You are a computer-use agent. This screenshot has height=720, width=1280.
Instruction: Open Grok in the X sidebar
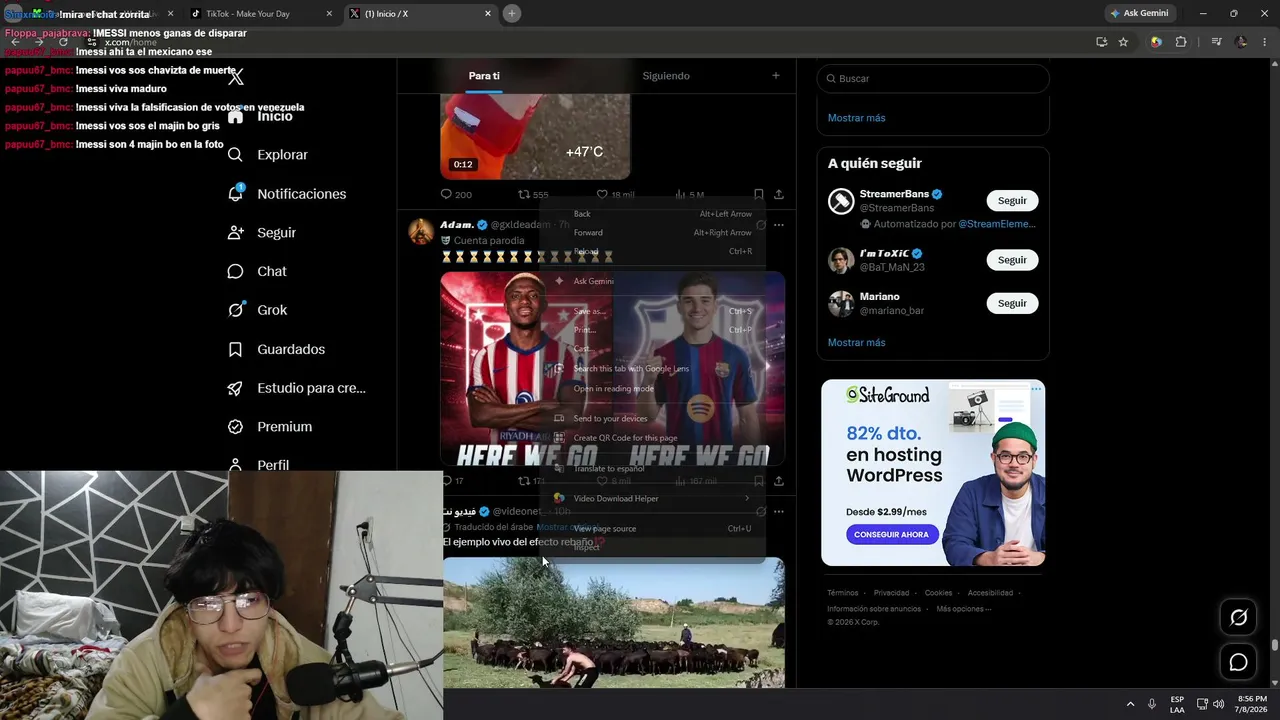coord(257,310)
